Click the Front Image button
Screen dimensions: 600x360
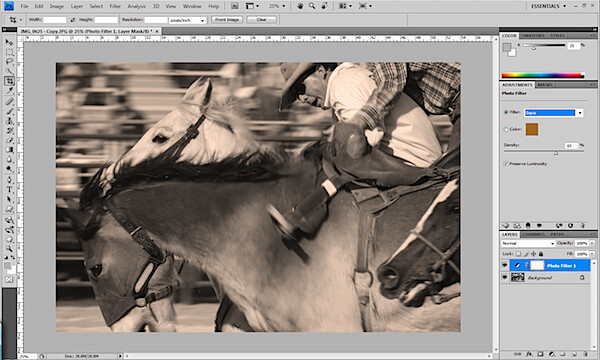coord(227,20)
